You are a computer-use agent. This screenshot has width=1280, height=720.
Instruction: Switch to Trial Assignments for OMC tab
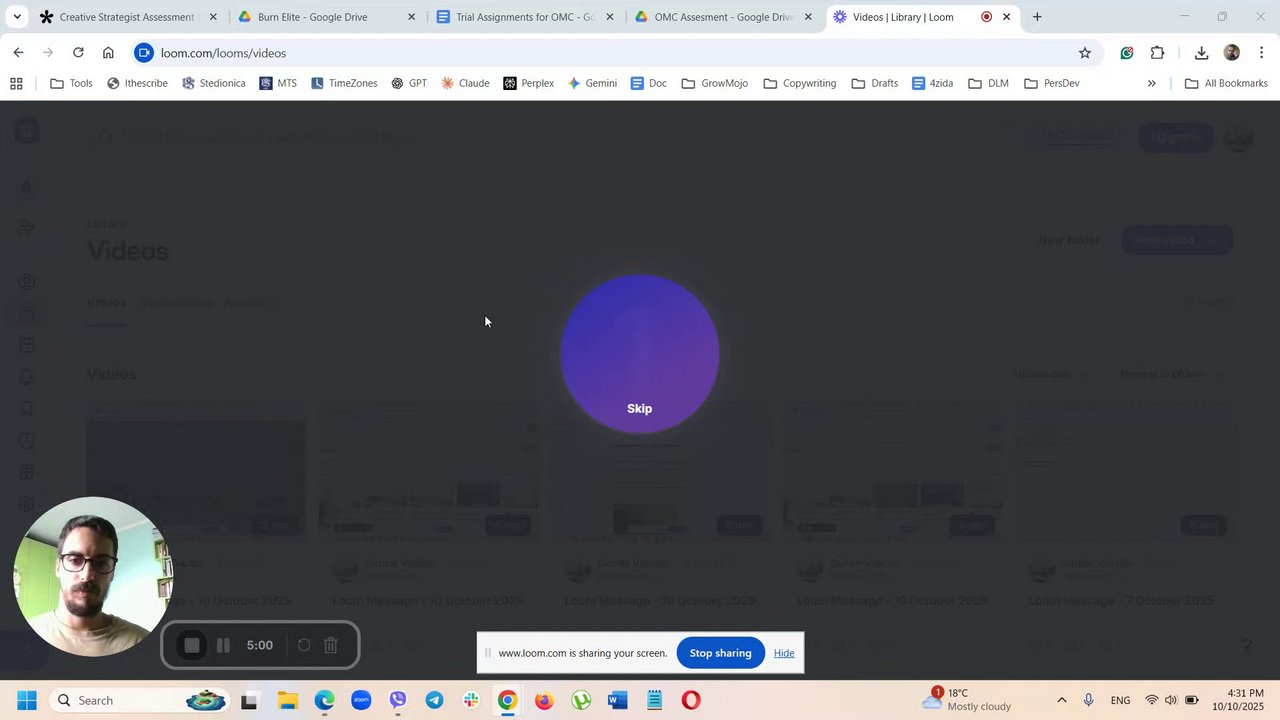coord(525,17)
